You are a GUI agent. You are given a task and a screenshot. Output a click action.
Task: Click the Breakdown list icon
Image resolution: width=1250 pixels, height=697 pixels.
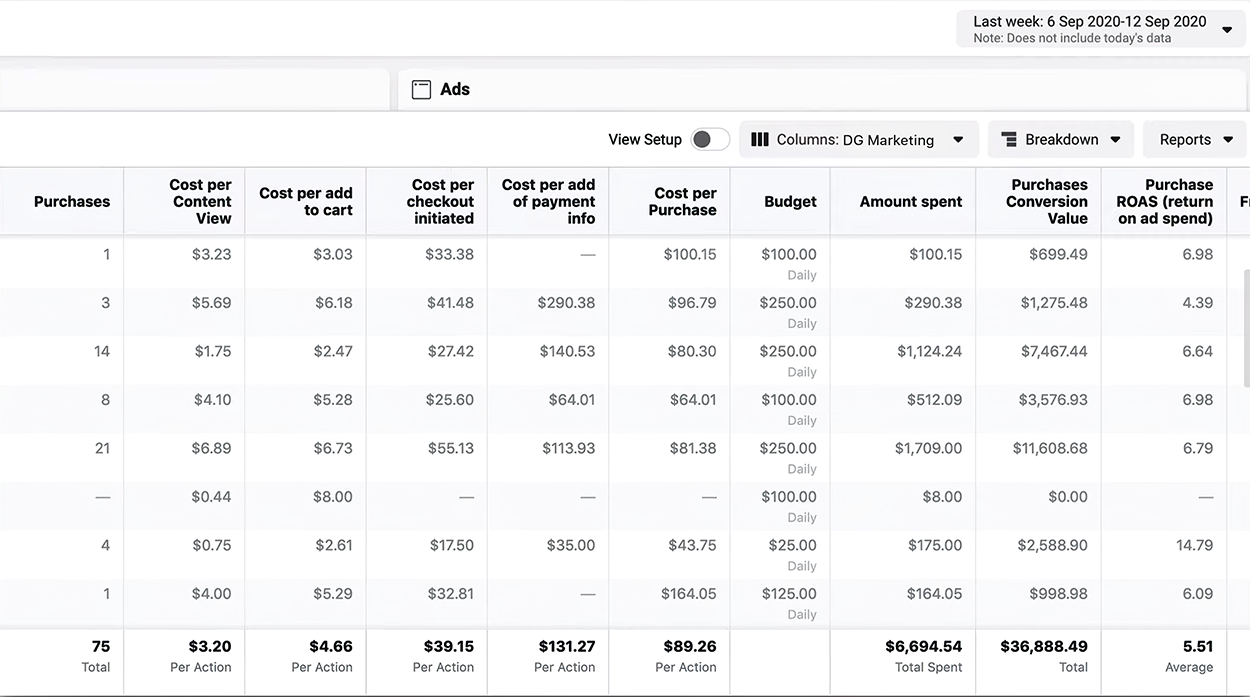(x=1009, y=140)
